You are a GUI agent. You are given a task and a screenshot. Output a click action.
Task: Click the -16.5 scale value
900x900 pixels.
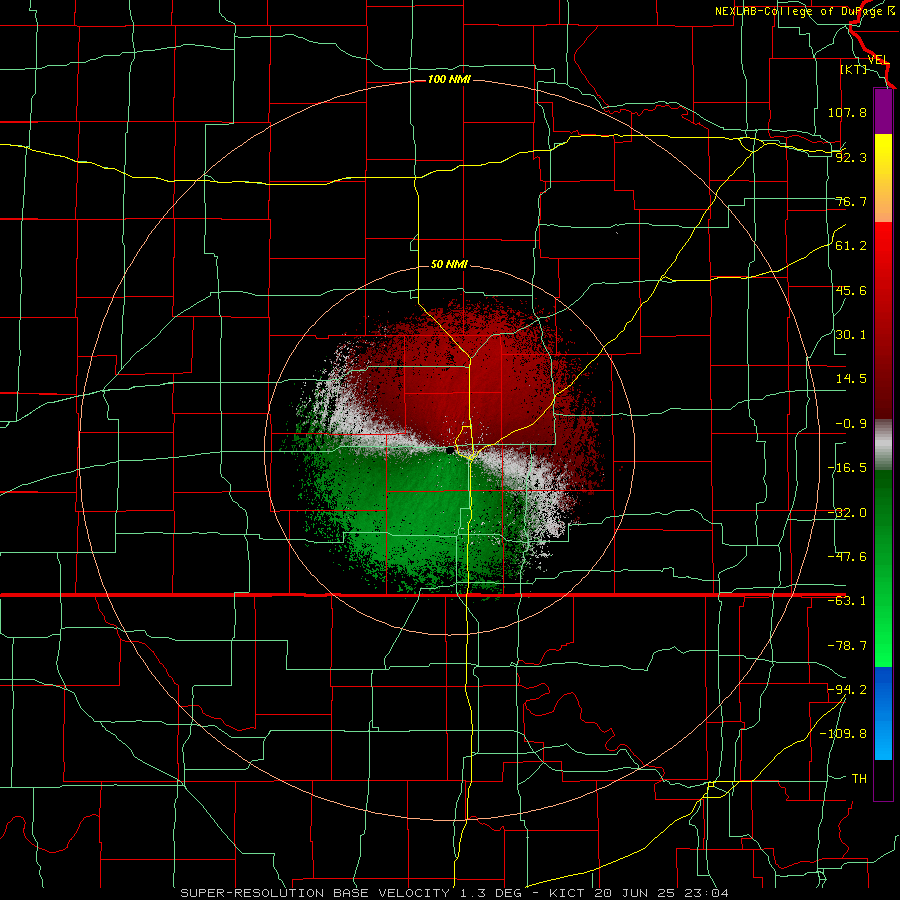pyautogui.click(x=847, y=468)
